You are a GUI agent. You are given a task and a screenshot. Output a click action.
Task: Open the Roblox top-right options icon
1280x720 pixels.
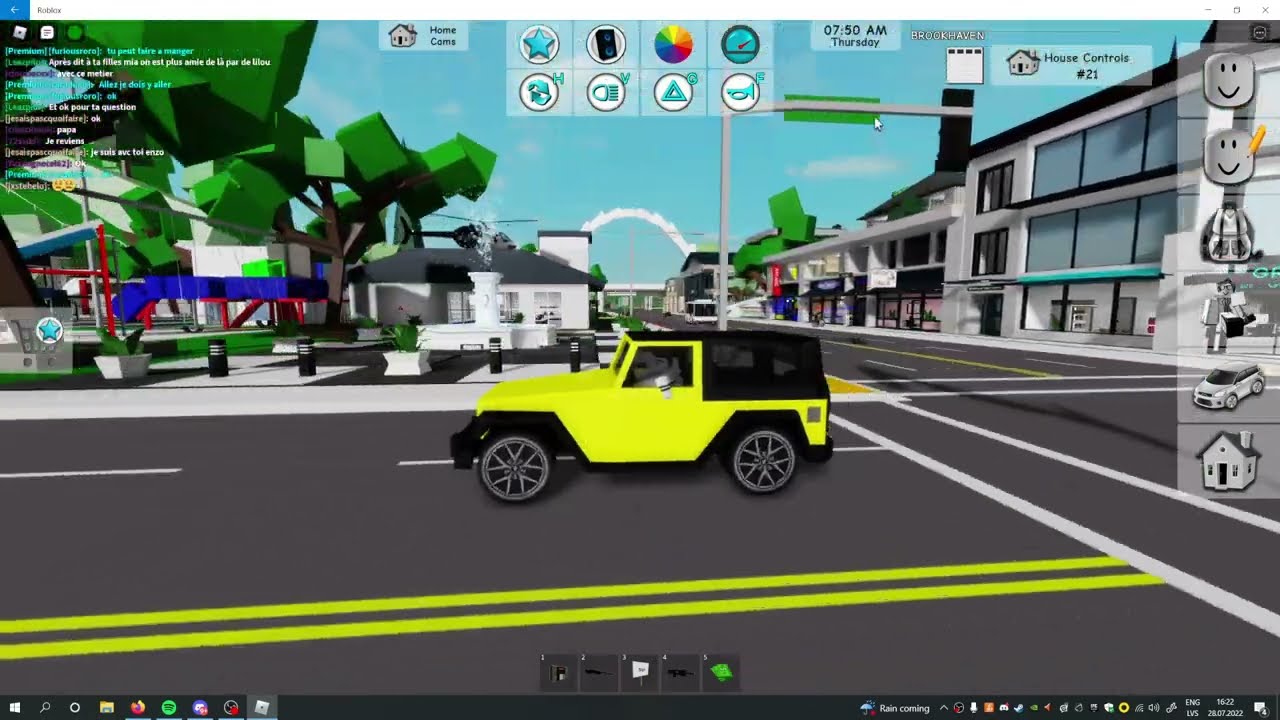(x=1259, y=33)
